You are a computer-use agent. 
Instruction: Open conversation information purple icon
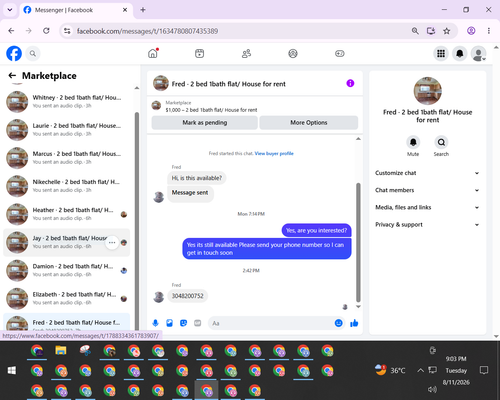point(350,83)
